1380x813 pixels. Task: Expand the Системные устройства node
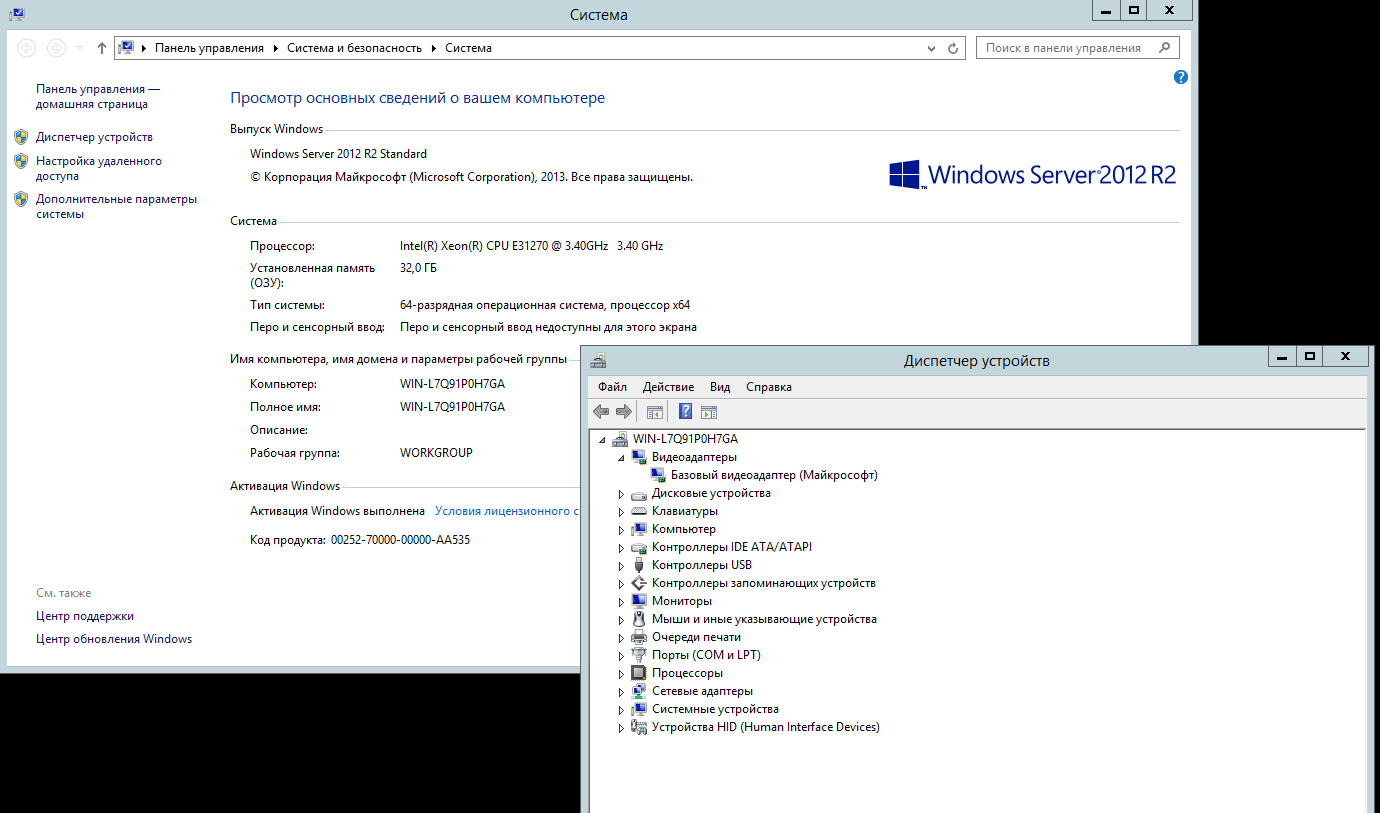pos(621,710)
